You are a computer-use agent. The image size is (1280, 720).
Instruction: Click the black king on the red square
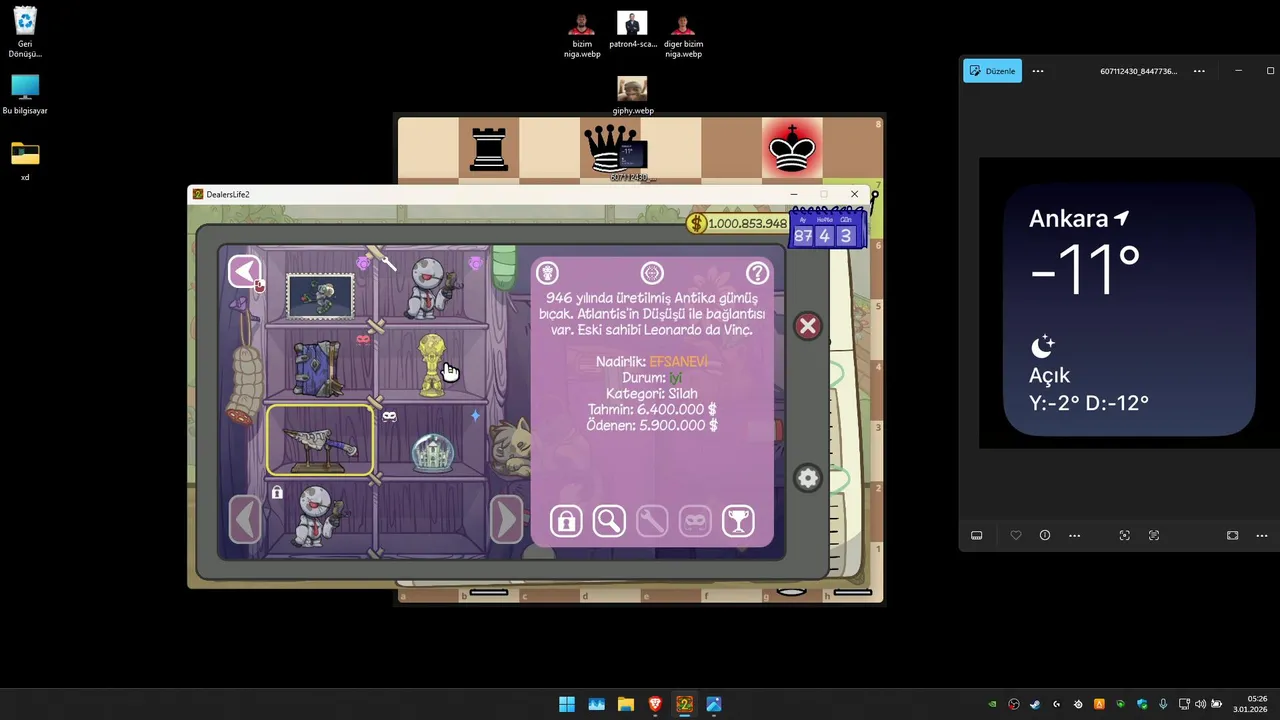[x=792, y=149]
